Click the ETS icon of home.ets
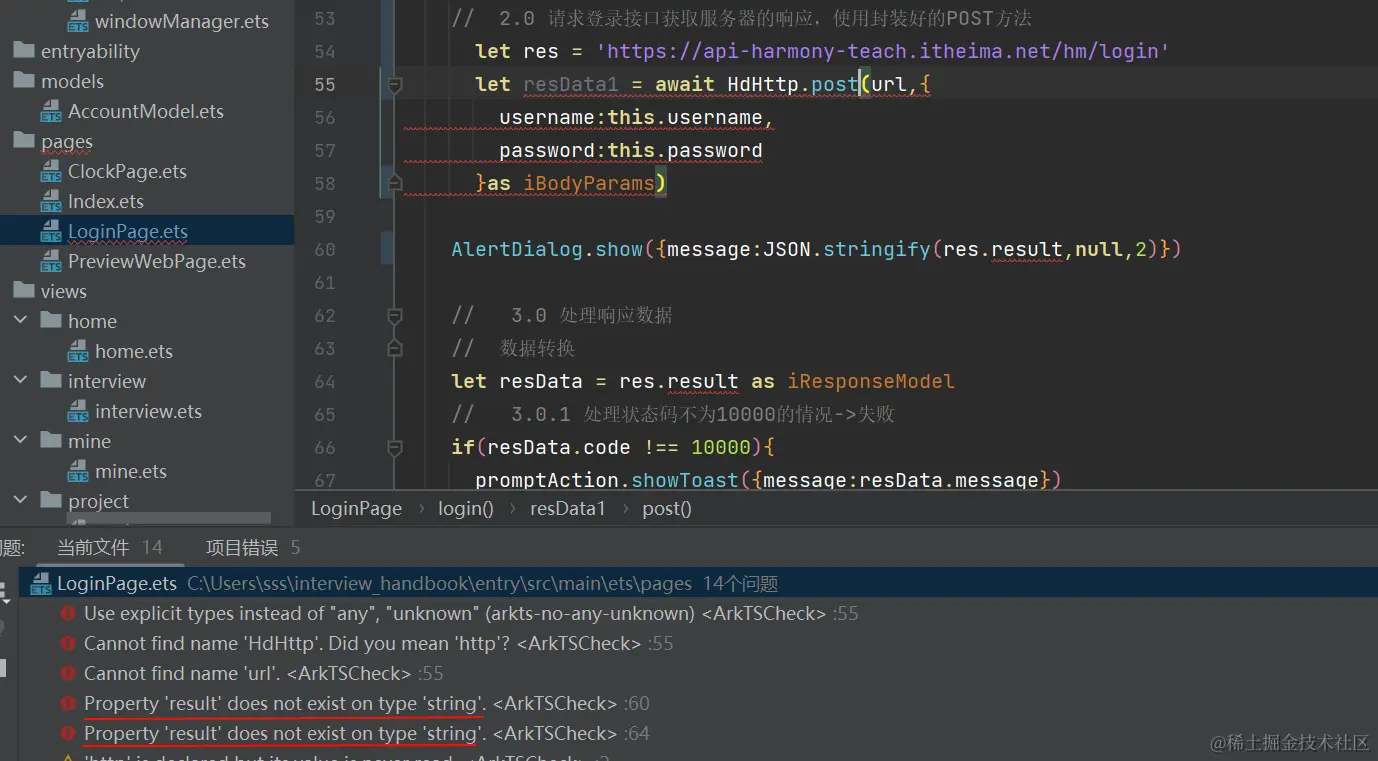The image size is (1378, 761). (78, 352)
